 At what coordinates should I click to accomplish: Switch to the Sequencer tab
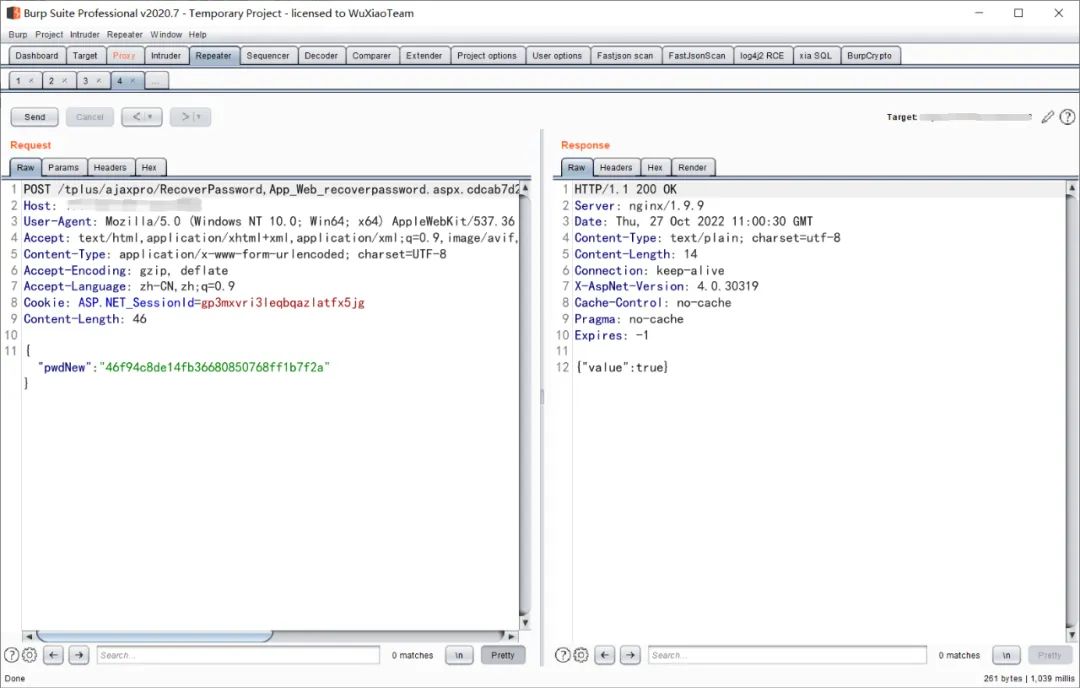point(268,56)
